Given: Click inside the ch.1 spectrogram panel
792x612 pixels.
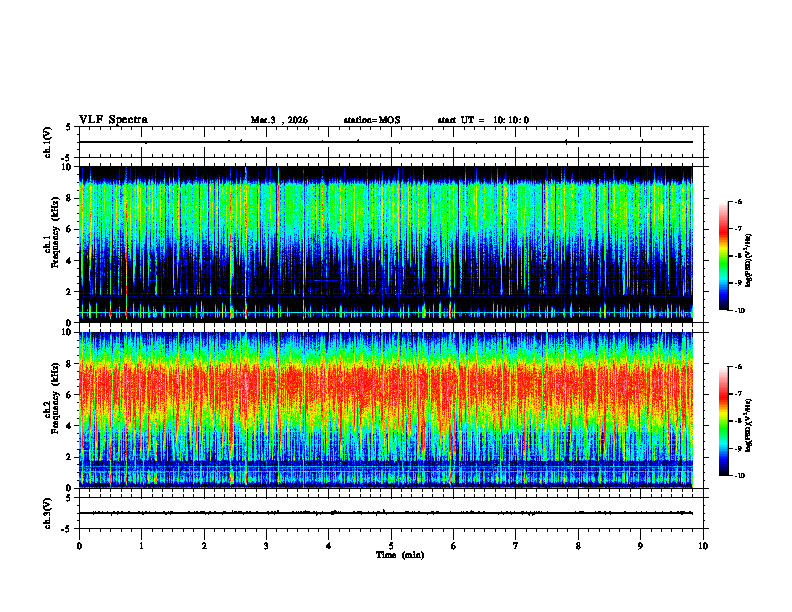Looking at the screenshot, I should 386,244.
